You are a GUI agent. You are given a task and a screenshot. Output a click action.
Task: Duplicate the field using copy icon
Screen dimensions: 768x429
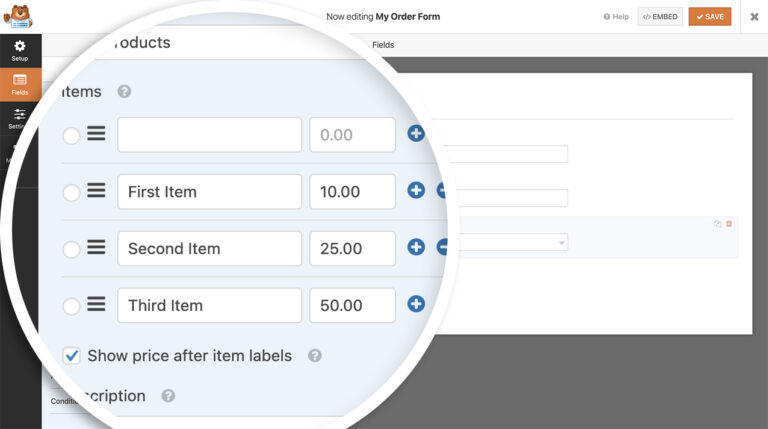(x=717, y=223)
